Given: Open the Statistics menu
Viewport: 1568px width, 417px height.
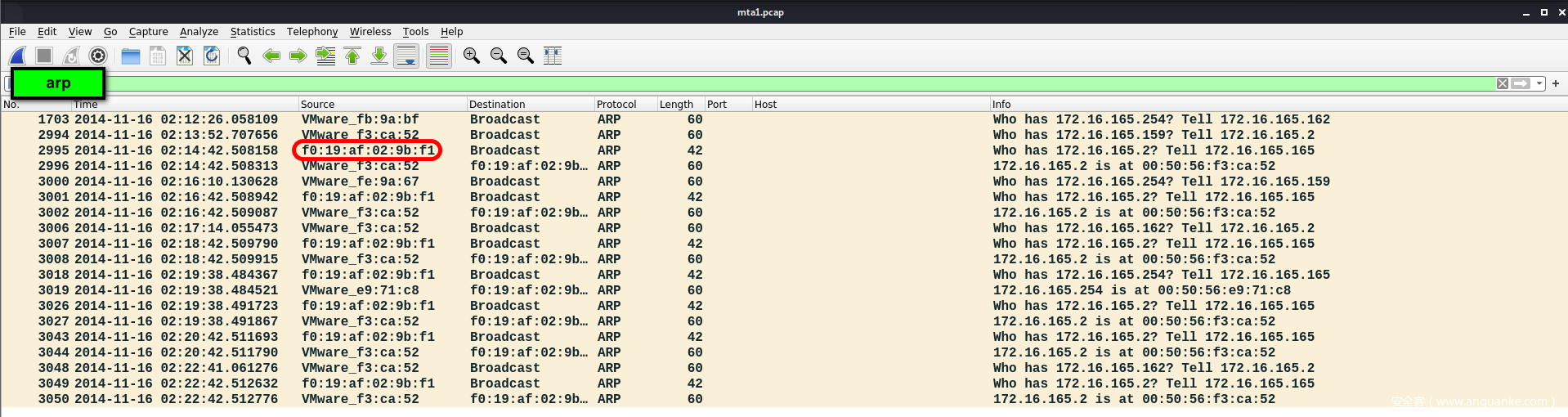Looking at the screenshot, I should [252, 32].
